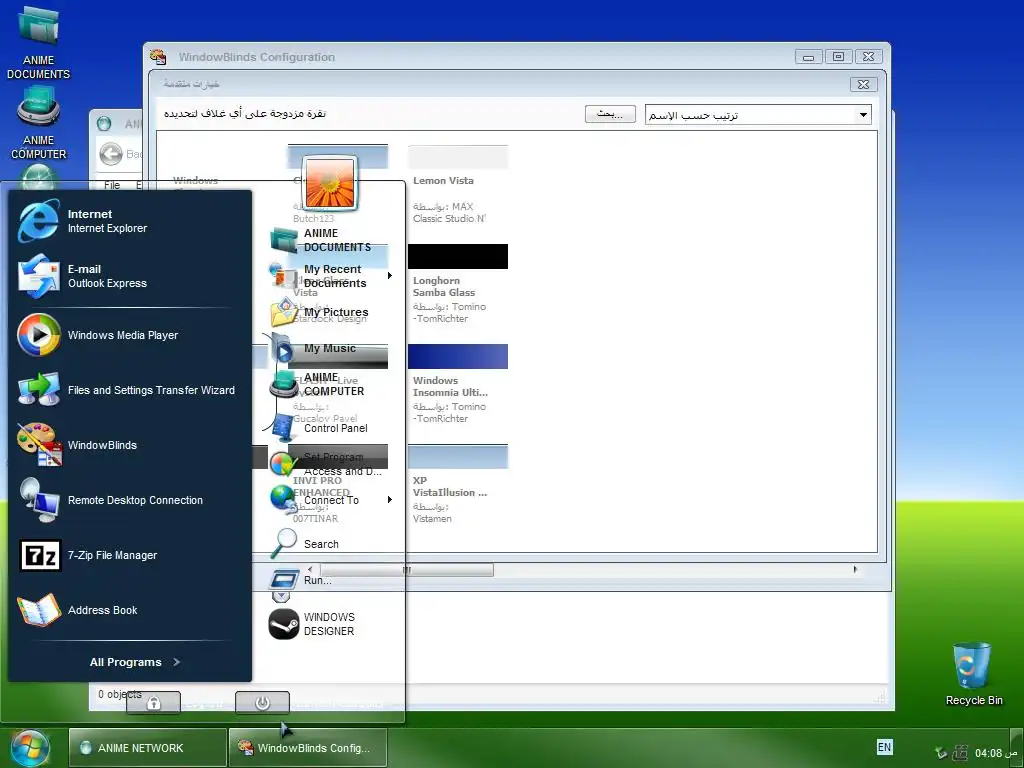1024x768 pixels.
Task: Select ANIME DOCUMENTS desktop icon
Action: coord(39,43)
